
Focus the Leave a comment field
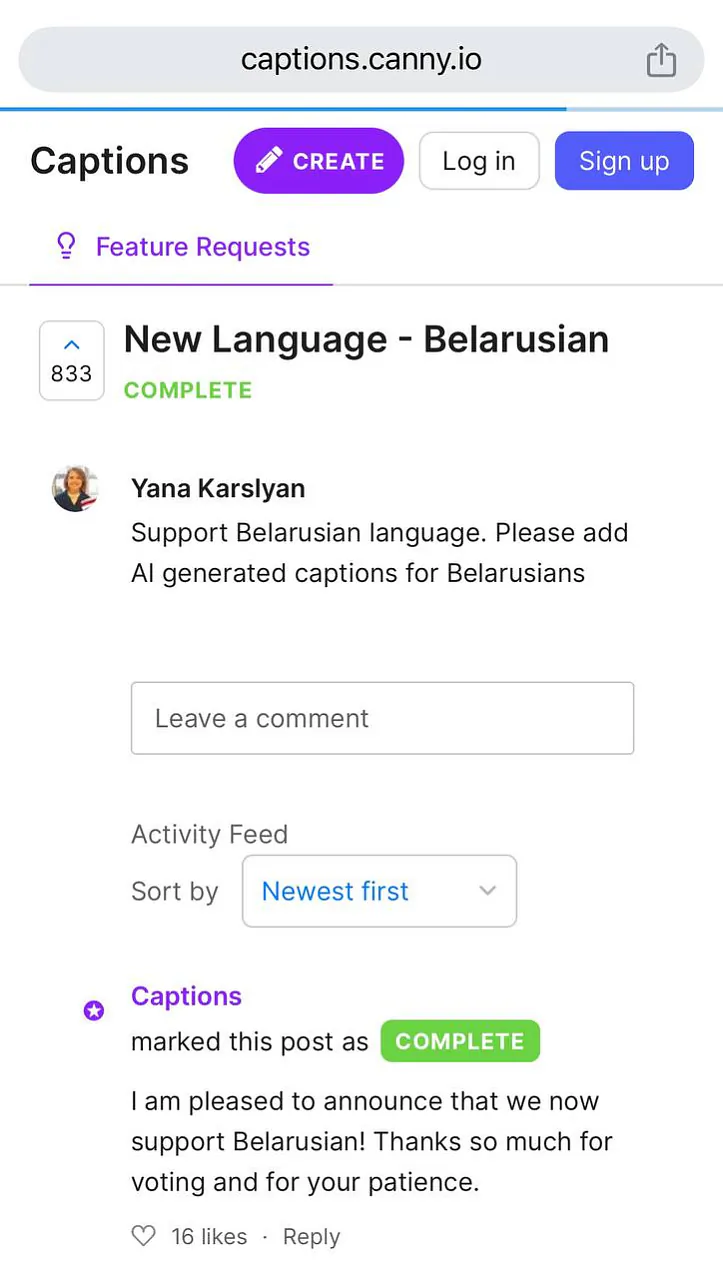pyautogui.click(x=382, y=718)
